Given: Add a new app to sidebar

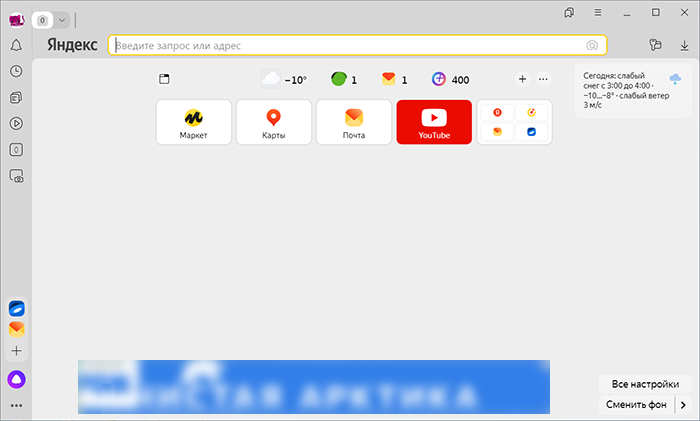Looking at the screenshot, I should [17, 350].
